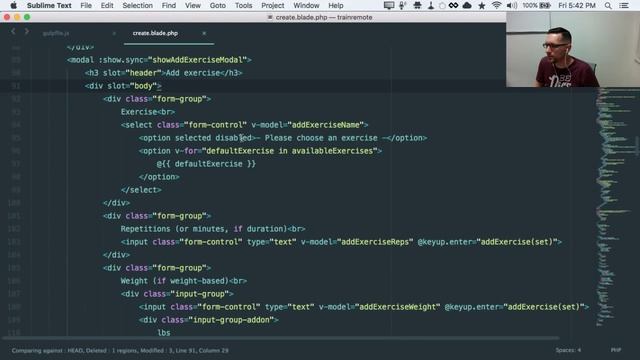Viewport: 640px width, 360px height.
Task: Open the Sublime Text application menu
Action: click(x=49, y=5)
